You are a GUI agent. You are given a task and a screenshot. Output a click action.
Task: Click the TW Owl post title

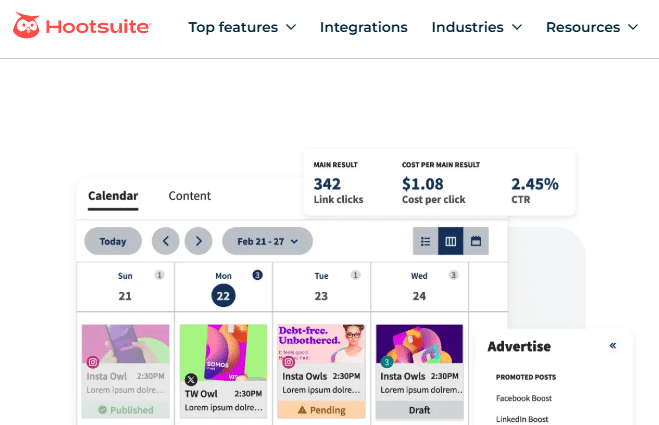coord(201,394)
